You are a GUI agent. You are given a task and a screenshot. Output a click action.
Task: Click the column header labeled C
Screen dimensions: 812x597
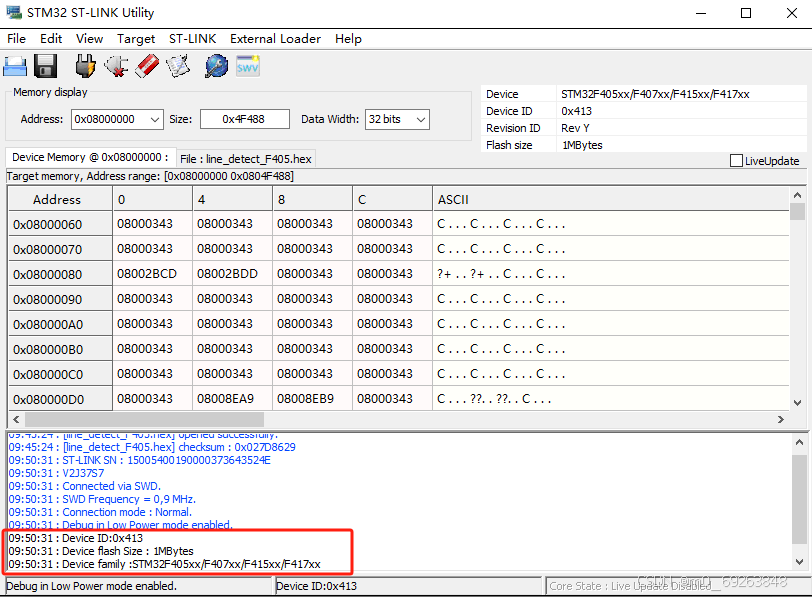click(392, 199)
